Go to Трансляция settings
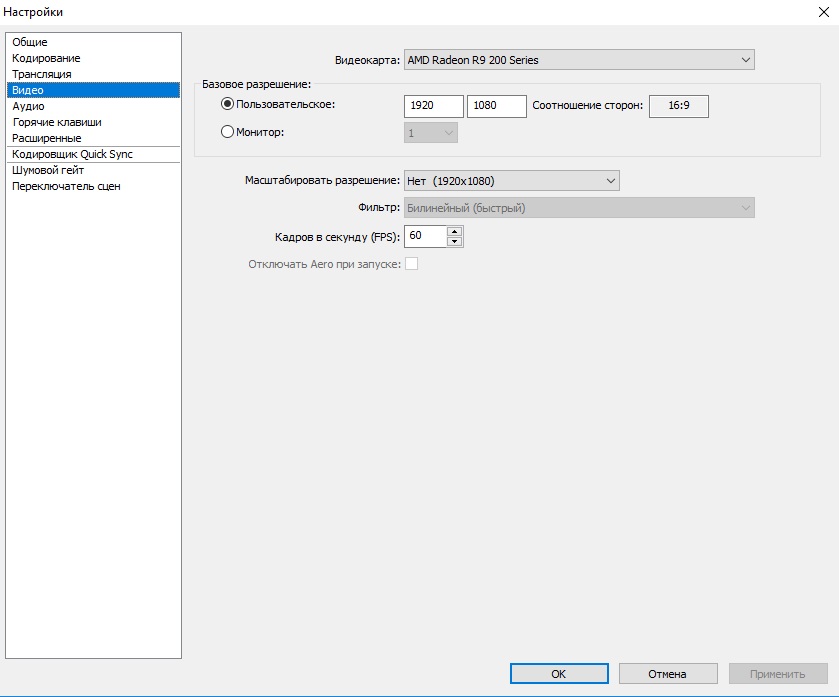The image size is (839, 697). [x=42, y=74]
